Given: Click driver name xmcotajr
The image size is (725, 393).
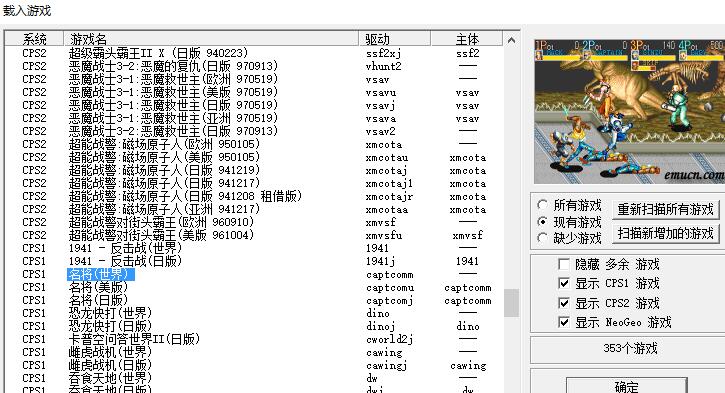Looking at the screenshot, I should coord(389,196).
